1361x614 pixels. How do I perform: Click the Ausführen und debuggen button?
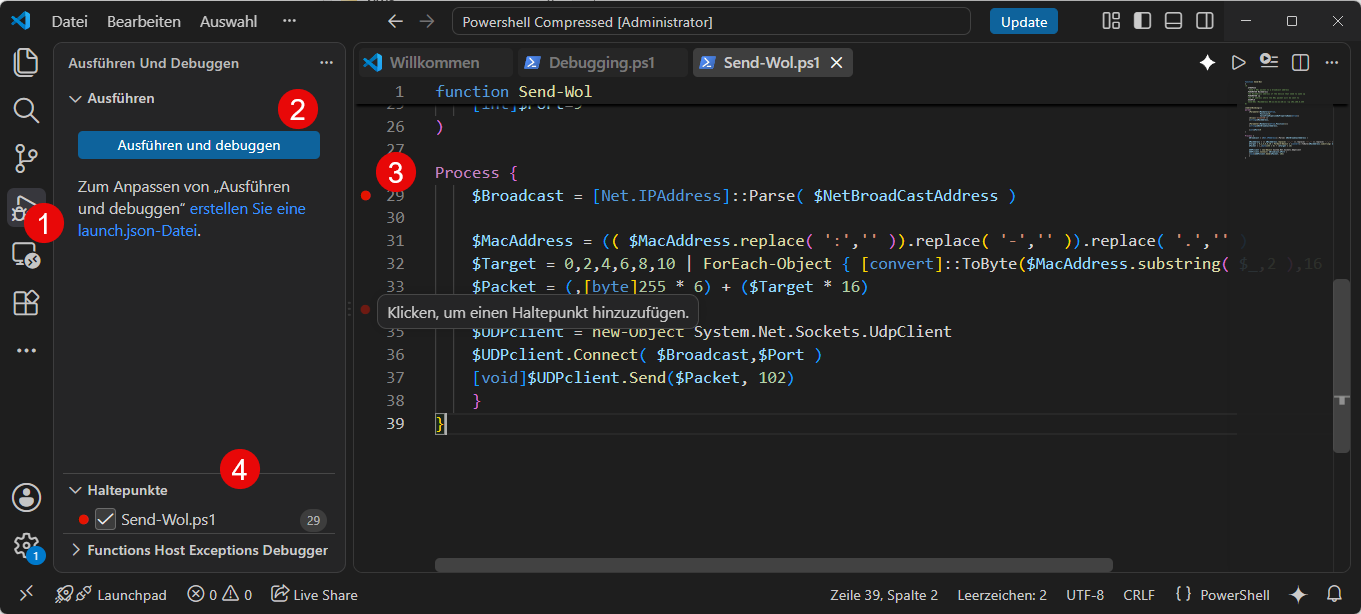point(199,145)
